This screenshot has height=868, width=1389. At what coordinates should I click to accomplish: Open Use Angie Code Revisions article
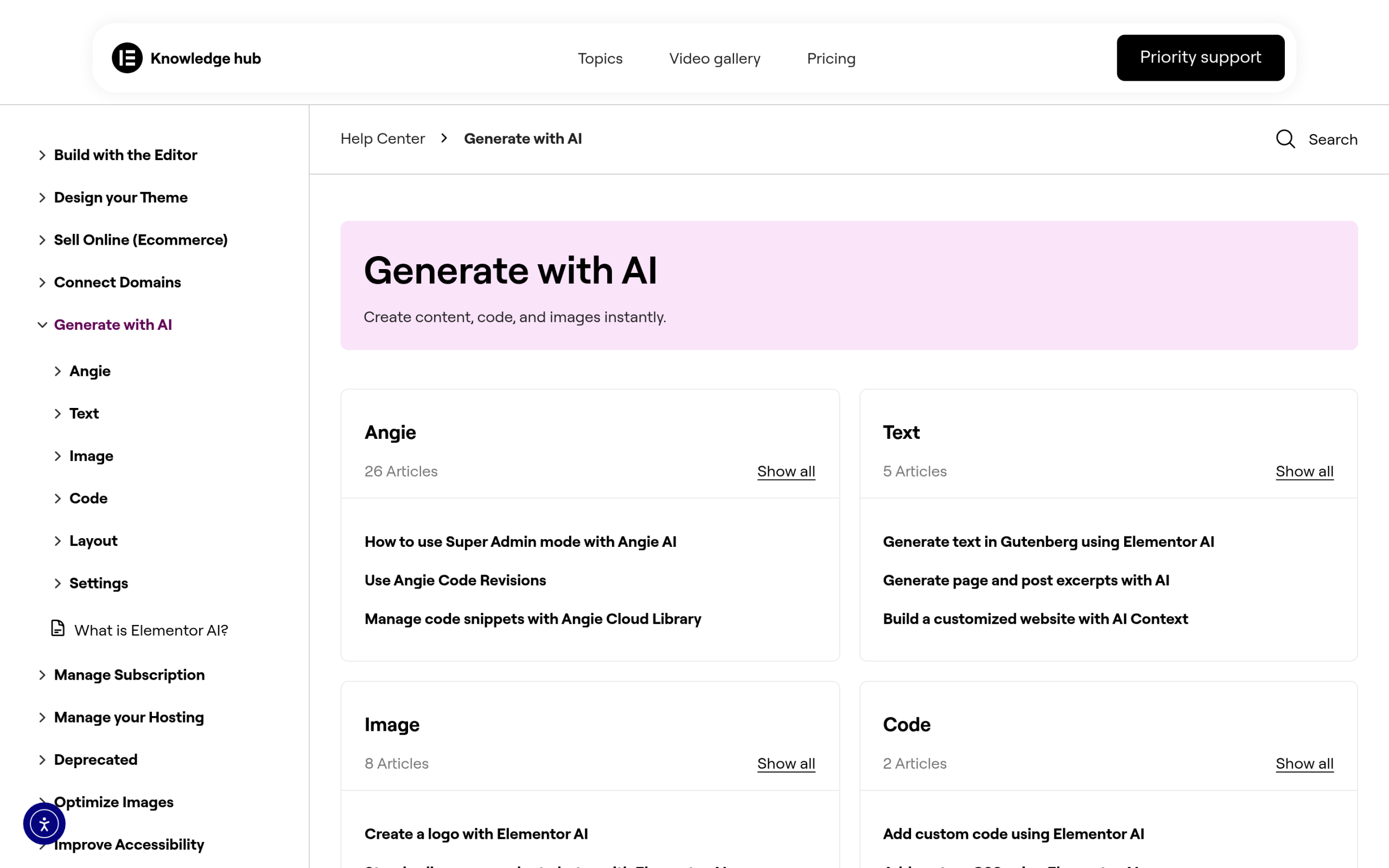pos(455,580)
